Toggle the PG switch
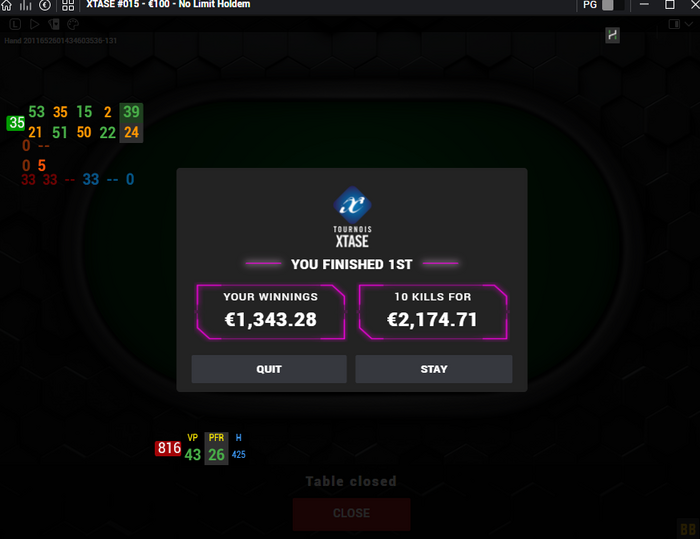This screenshot has height=539, width=700. (x=613, y=5)
